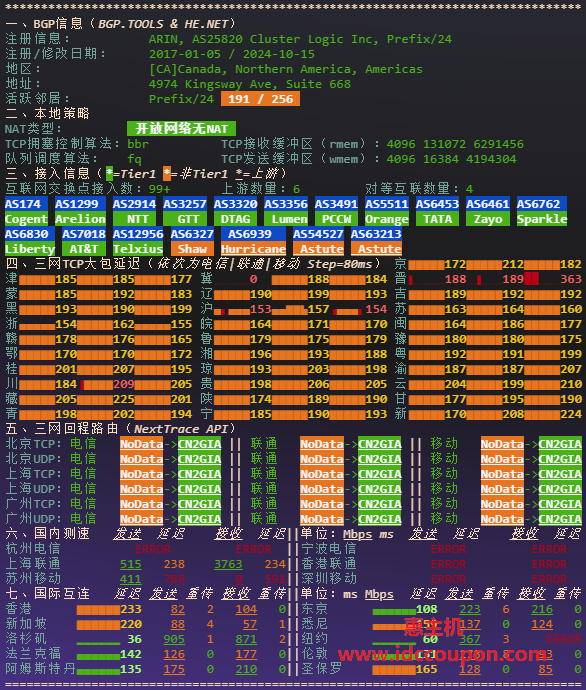586x690 pixels.
Task: Select the Zayo badge under AS6461
Action: (x=488, y=219)
